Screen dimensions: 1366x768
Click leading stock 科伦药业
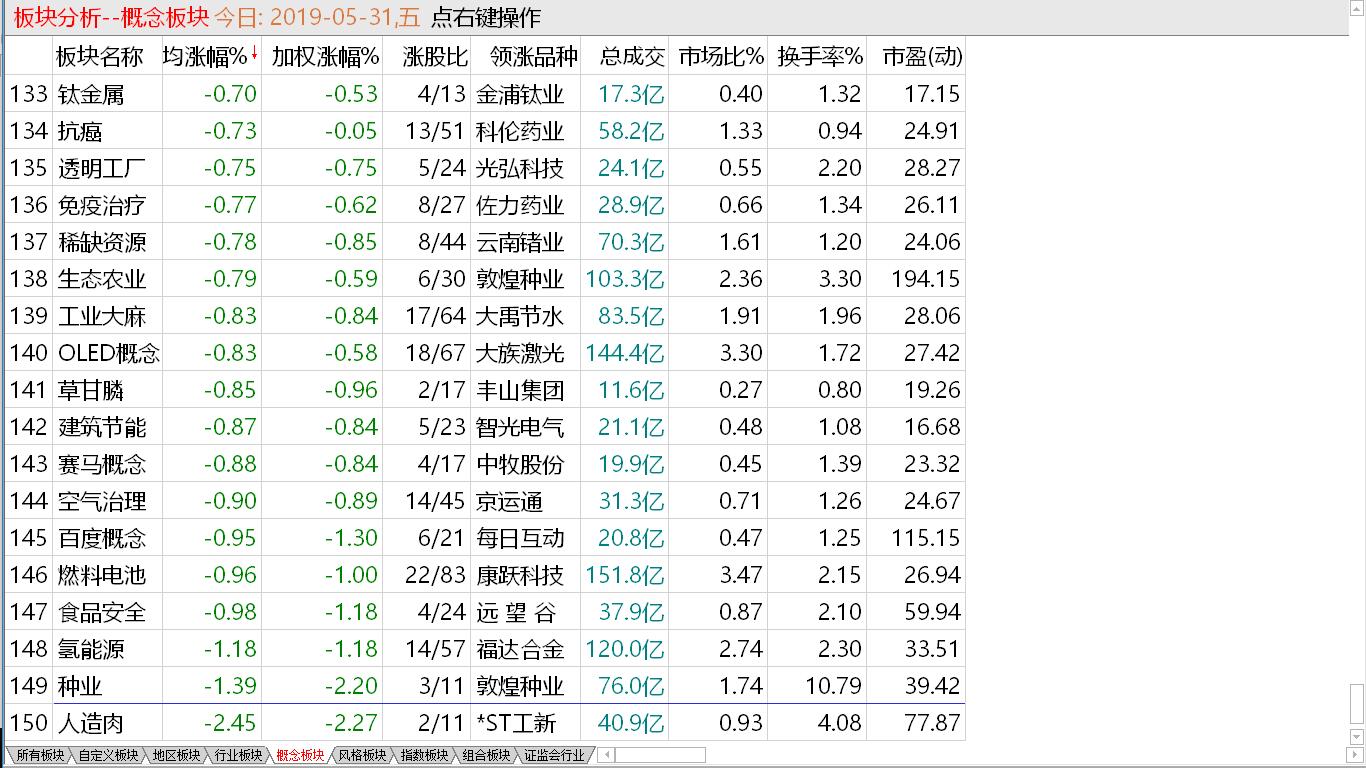tap(520, 131)
